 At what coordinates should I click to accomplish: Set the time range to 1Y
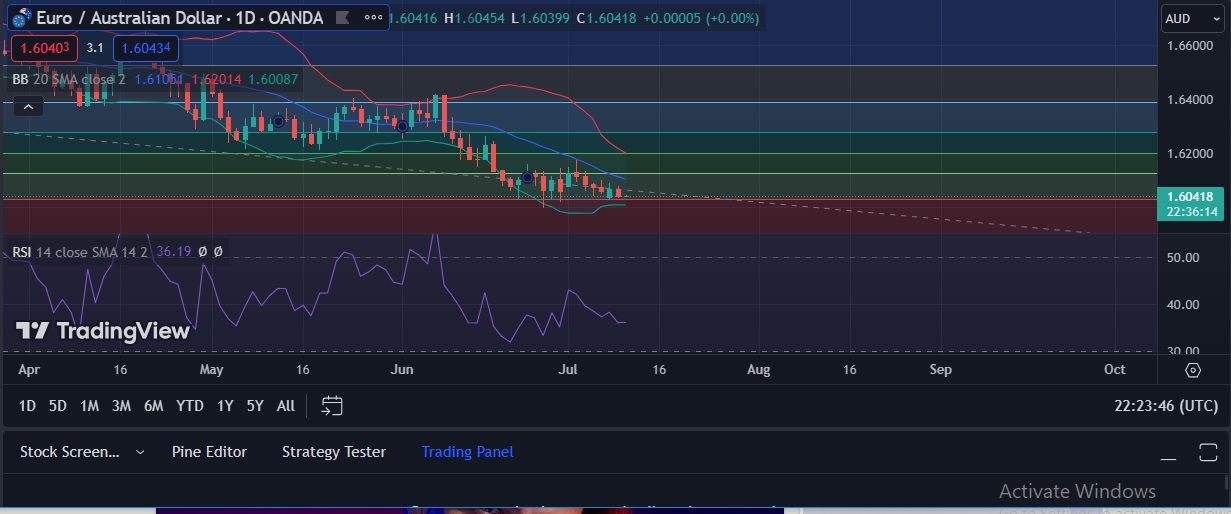coord(225,406)
